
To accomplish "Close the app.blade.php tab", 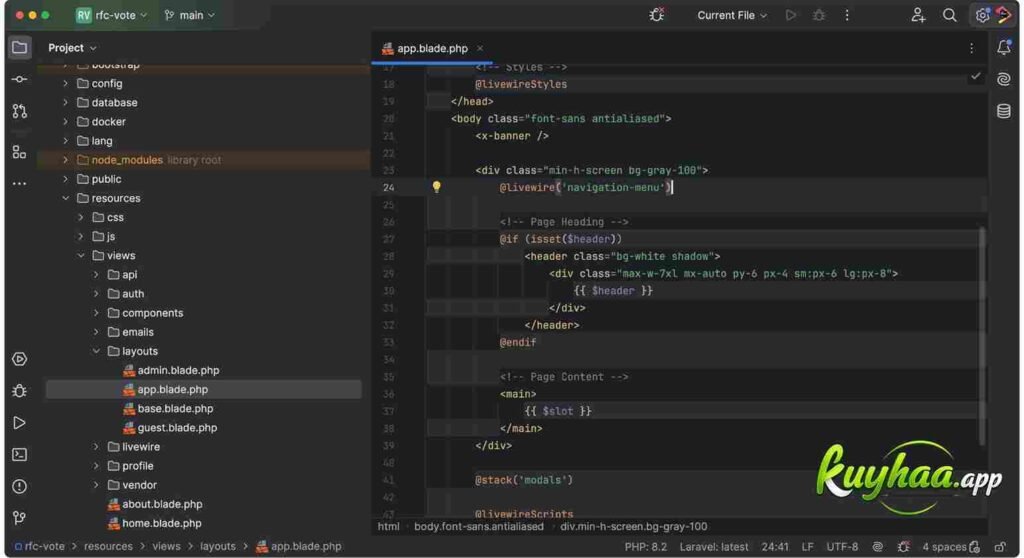I will click(x=480, y=48).
